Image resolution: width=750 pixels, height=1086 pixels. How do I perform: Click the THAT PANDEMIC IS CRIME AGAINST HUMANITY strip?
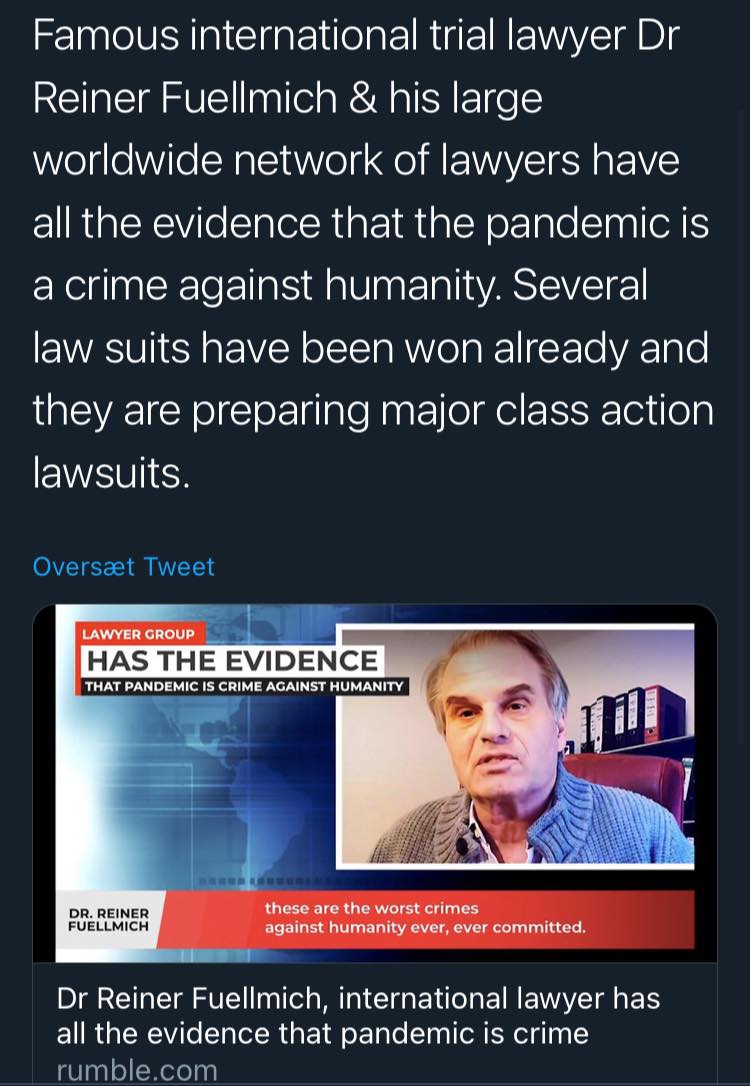pos(243,687)
